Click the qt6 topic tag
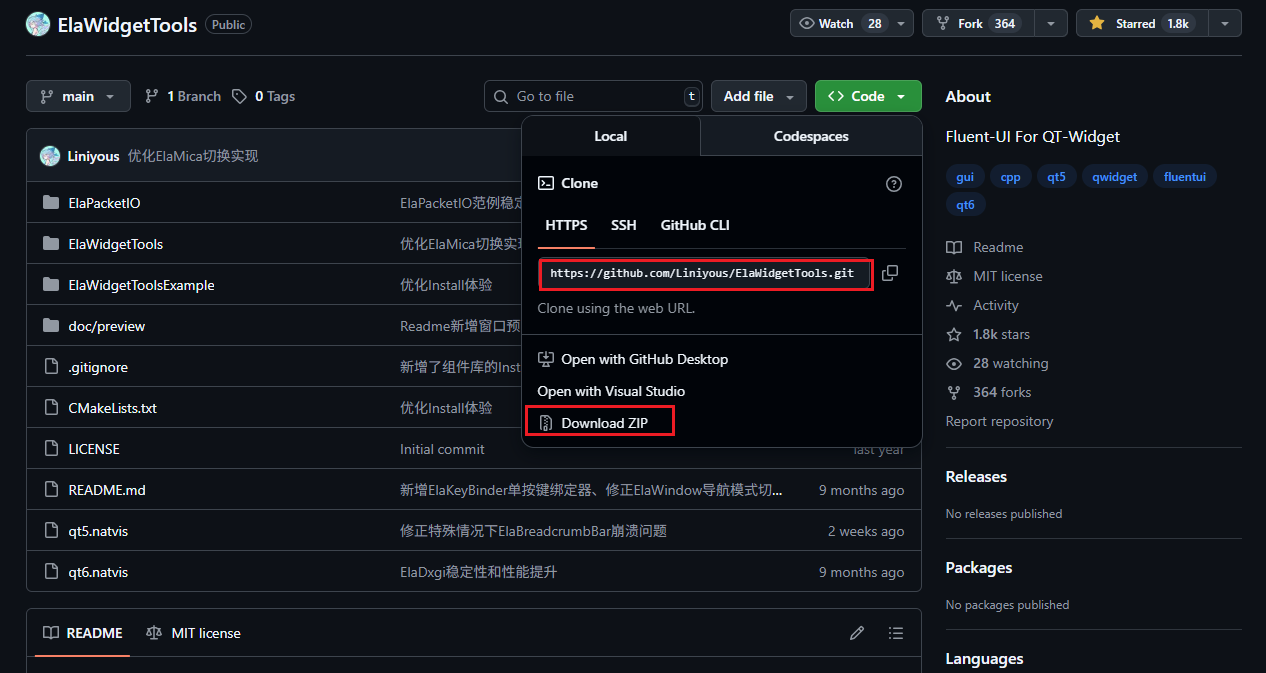The height and width of the screenshot is (673, 1266). [x=966, y=205]
